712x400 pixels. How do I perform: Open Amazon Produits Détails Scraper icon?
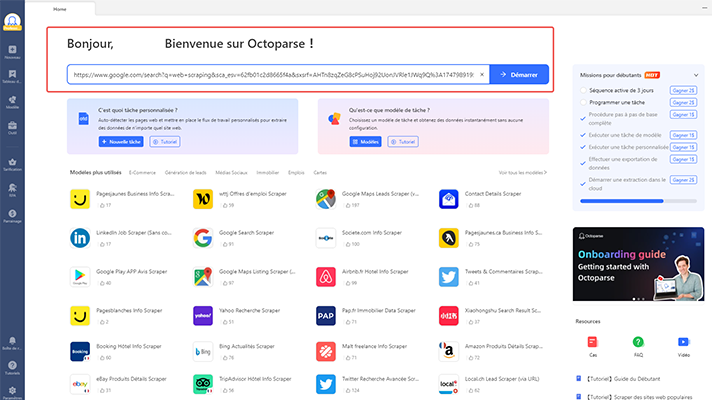tap(449, 351)
